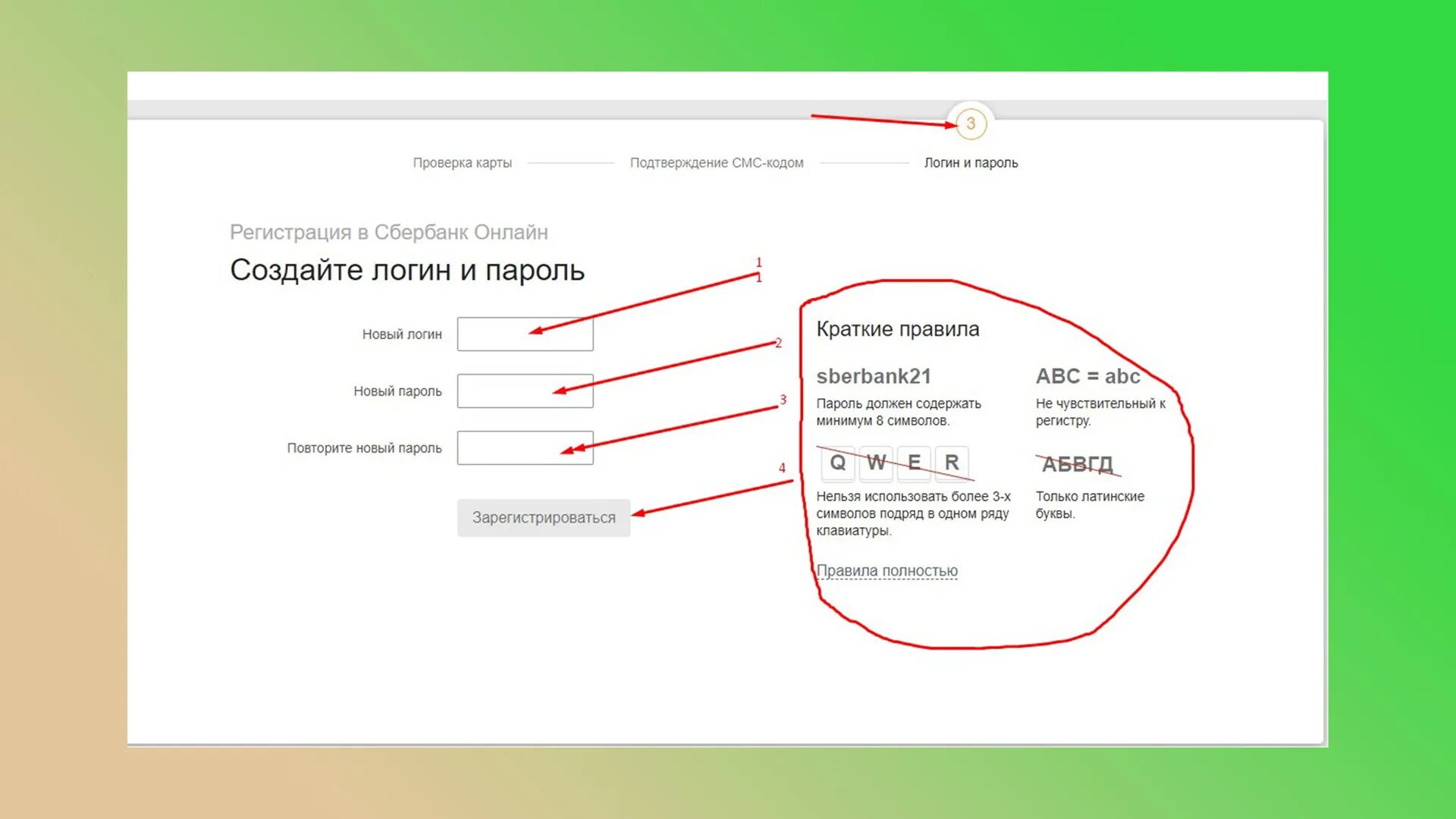Select the Подтверждение СМС-кодом step
Viewport: 1456px width, 819px height.
[717, 162]
